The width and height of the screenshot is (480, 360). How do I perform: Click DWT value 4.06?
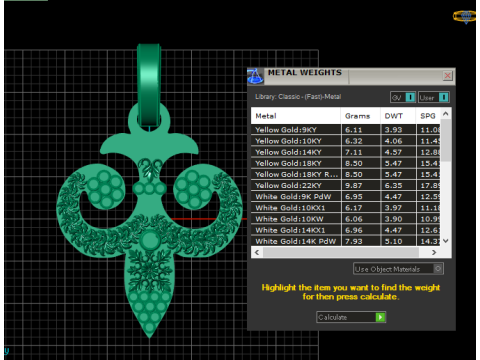tap(393, 141)
